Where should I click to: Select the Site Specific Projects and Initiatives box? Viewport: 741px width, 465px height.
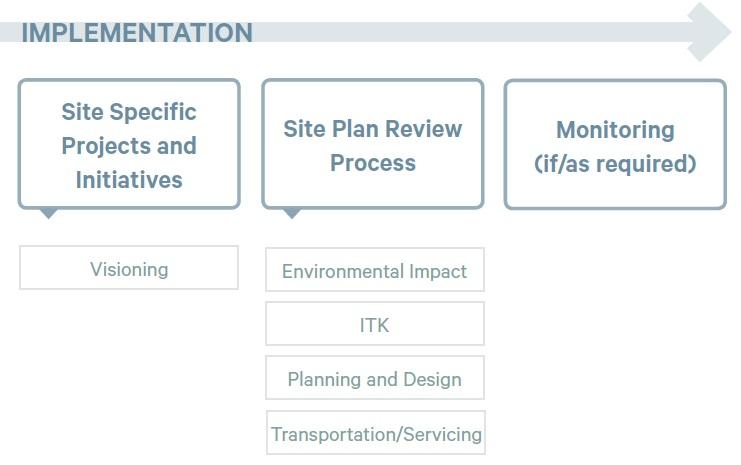coord(129,144)
